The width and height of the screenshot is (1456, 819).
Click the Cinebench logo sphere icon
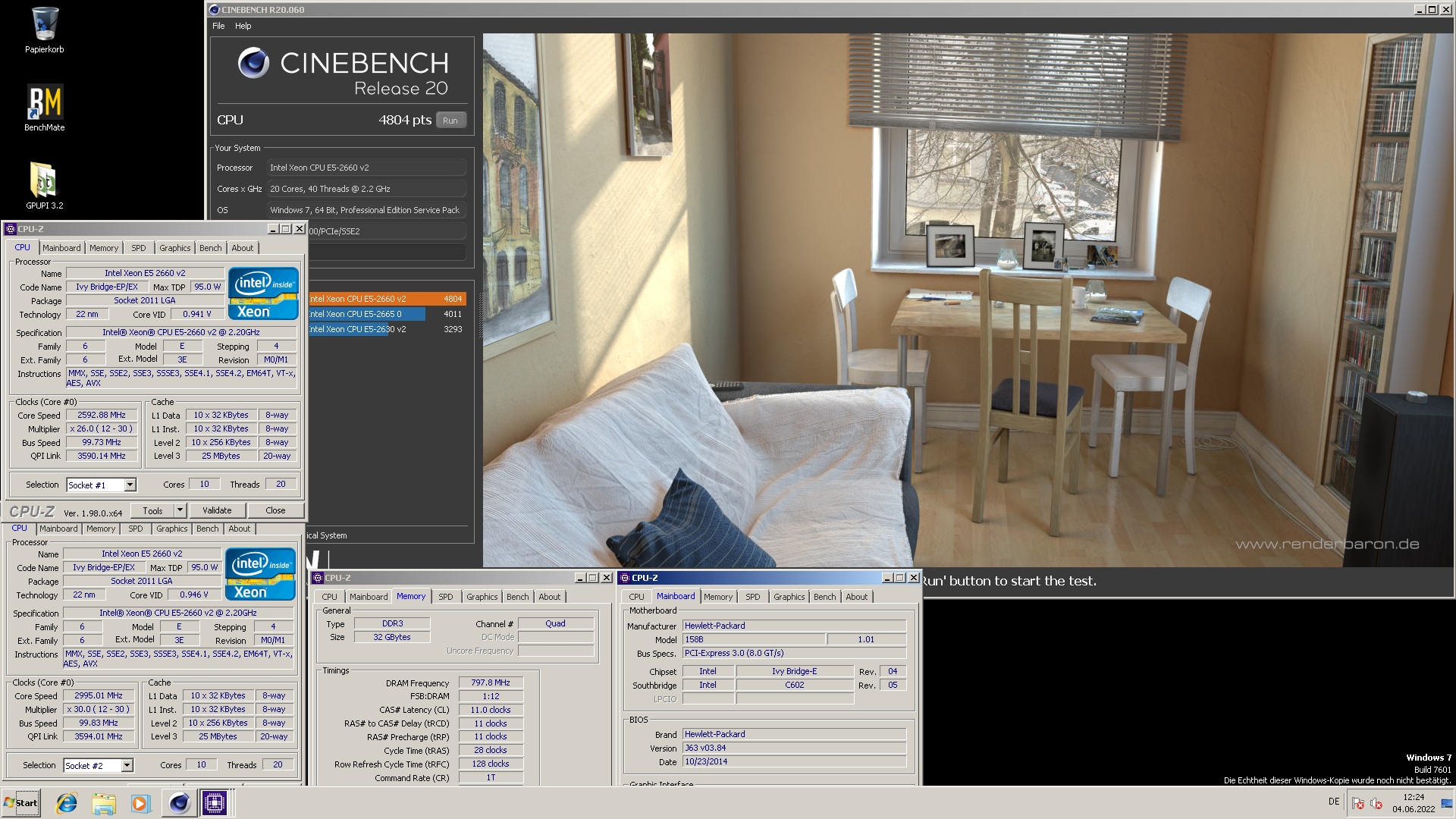pos(253,63)
